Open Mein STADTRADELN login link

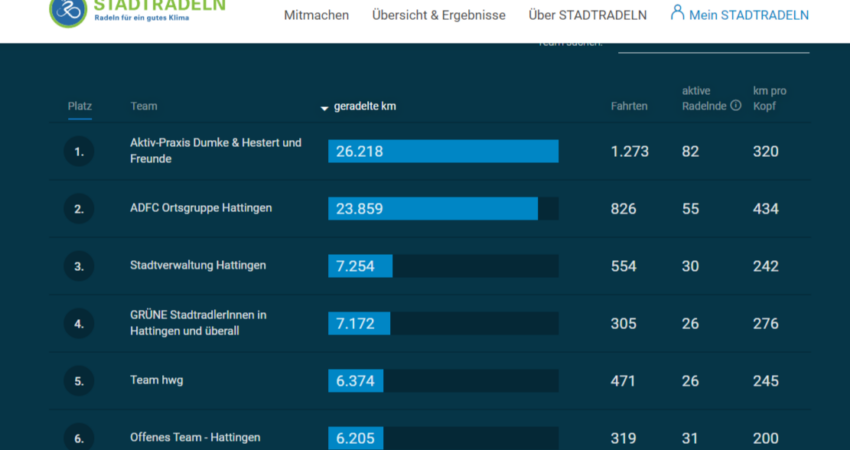coord(749,15)
